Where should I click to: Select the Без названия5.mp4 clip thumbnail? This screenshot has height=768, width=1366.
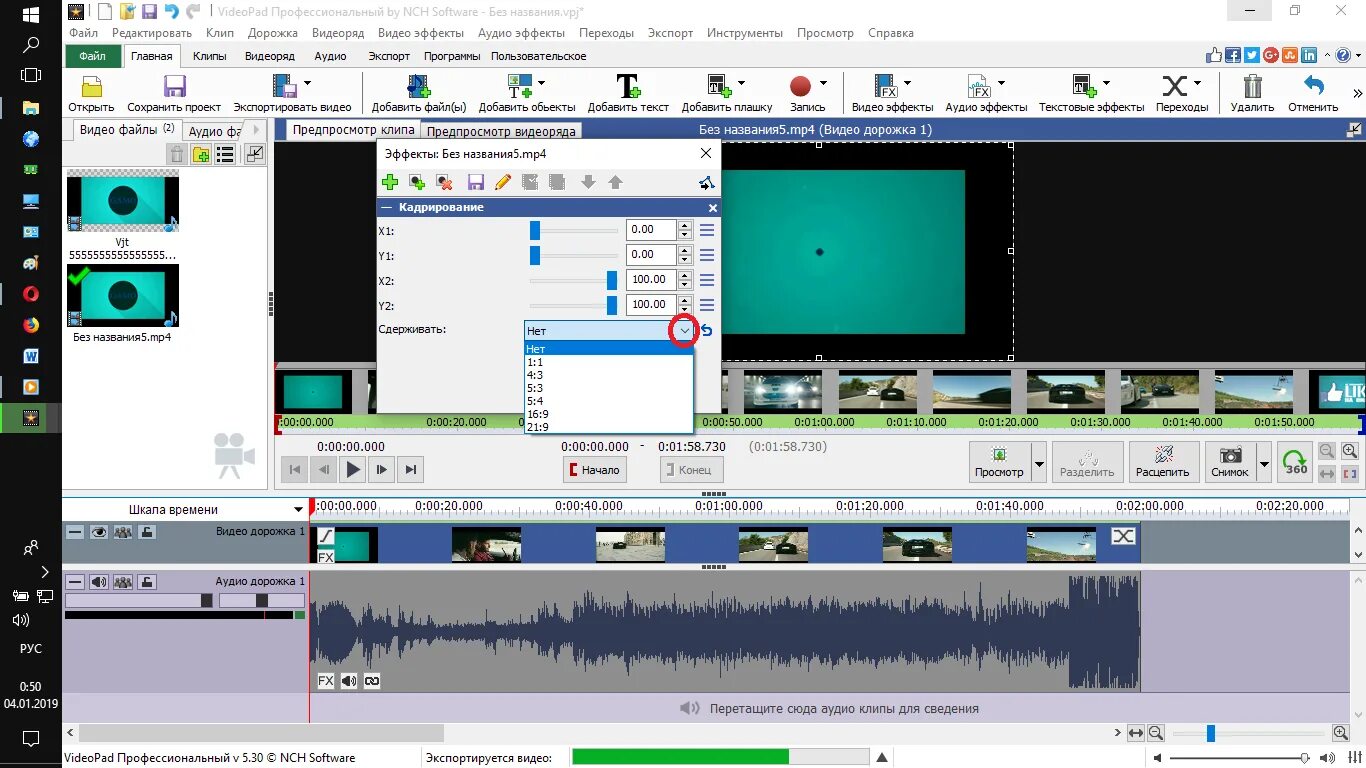point(122,297)
